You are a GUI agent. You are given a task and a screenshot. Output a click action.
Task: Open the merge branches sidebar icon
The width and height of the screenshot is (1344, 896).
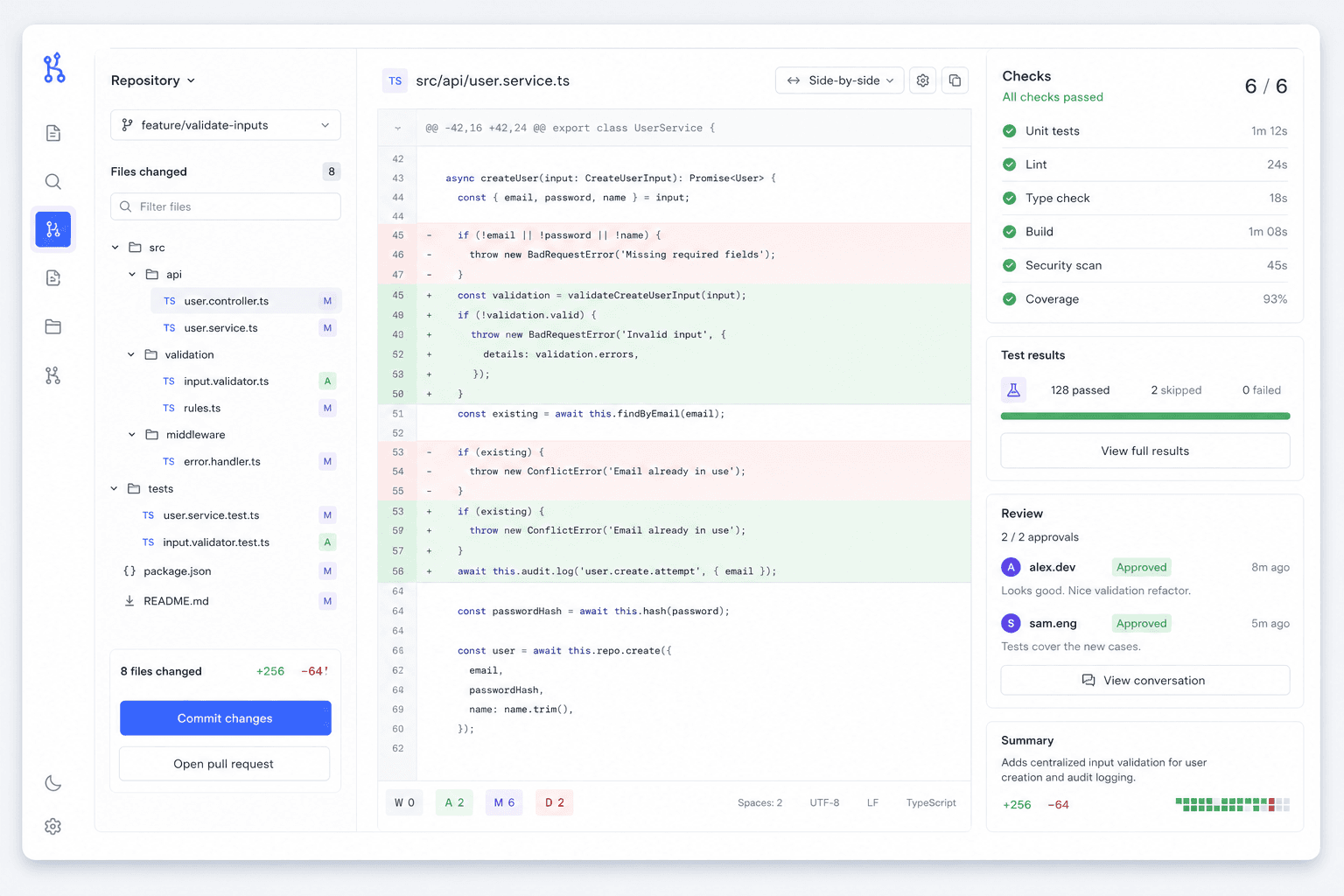(53, 375)
